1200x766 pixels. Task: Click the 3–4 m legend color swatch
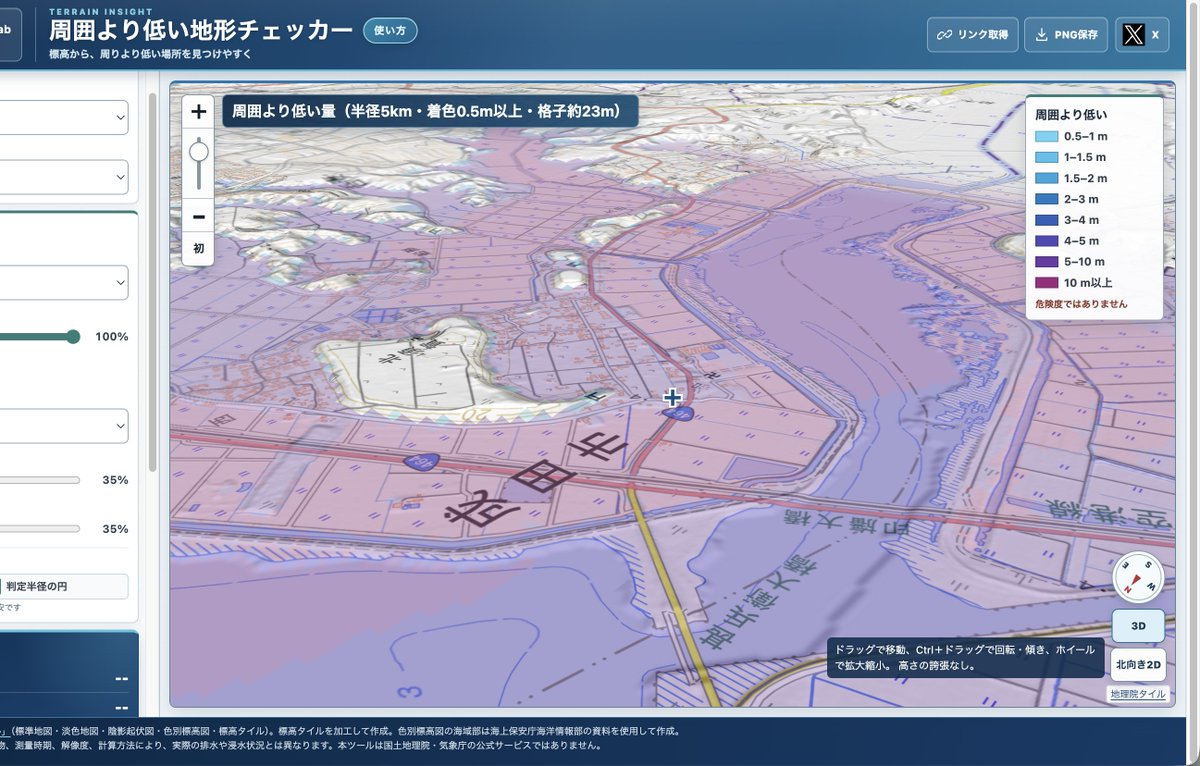tap(1046, 220)
